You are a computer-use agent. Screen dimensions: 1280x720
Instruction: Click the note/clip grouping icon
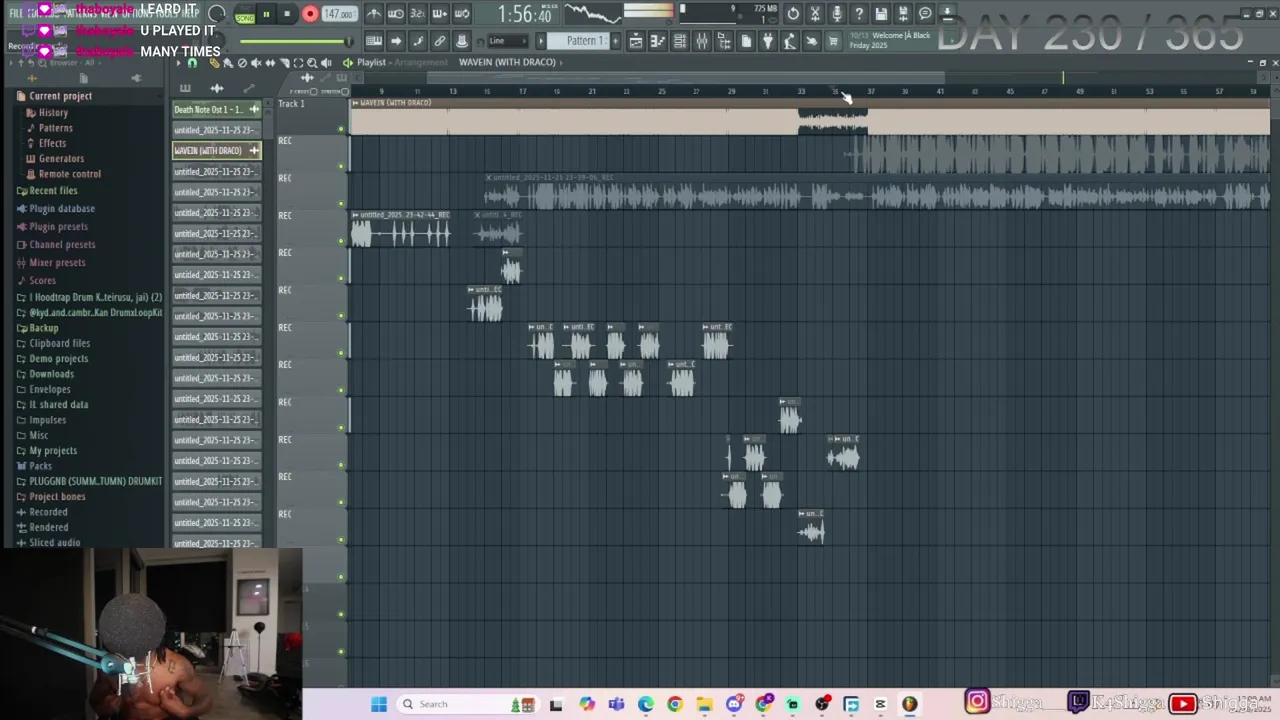pos(417,41)
